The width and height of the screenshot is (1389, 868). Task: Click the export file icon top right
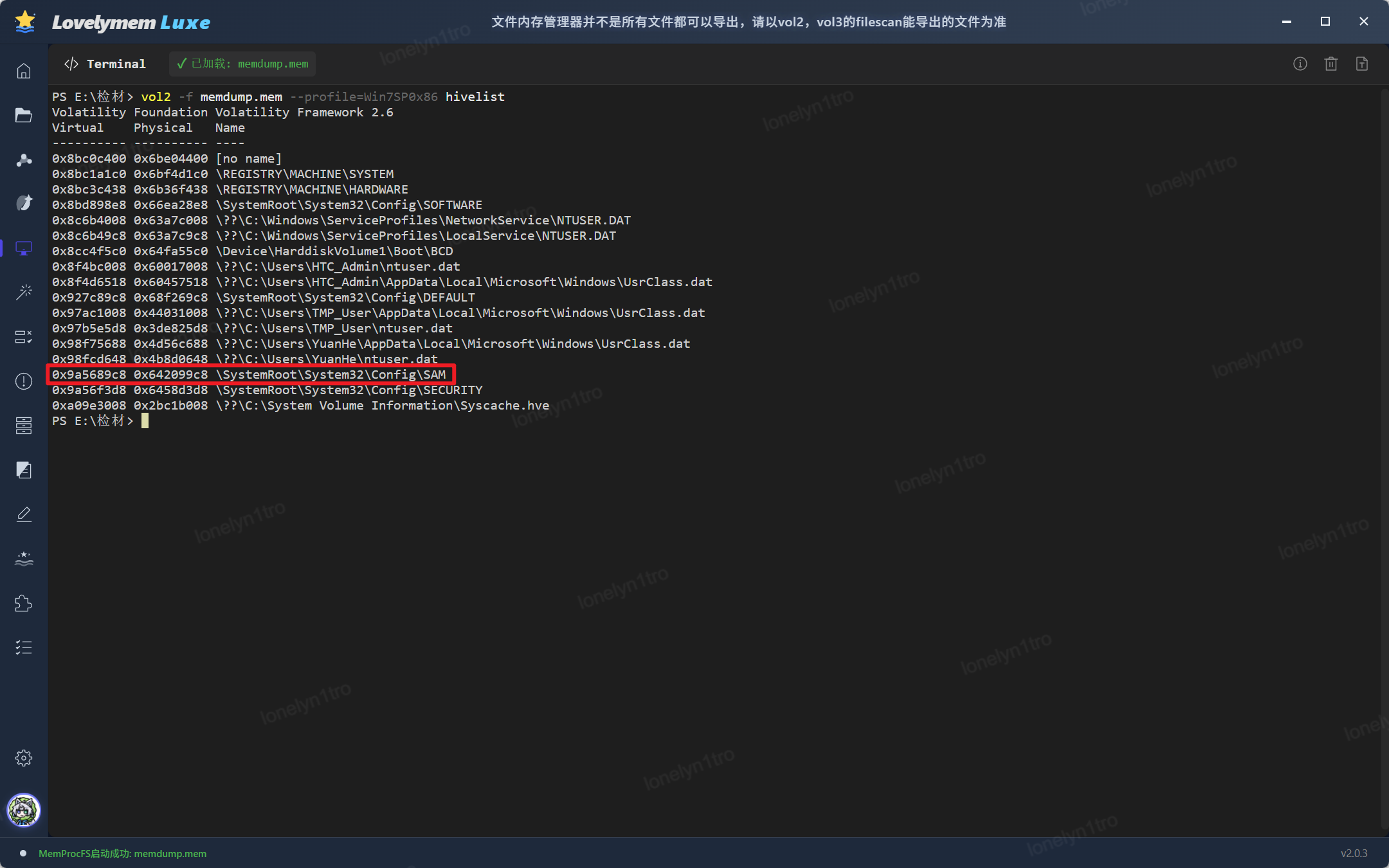pyautogui.click(x=1361, y=64)
